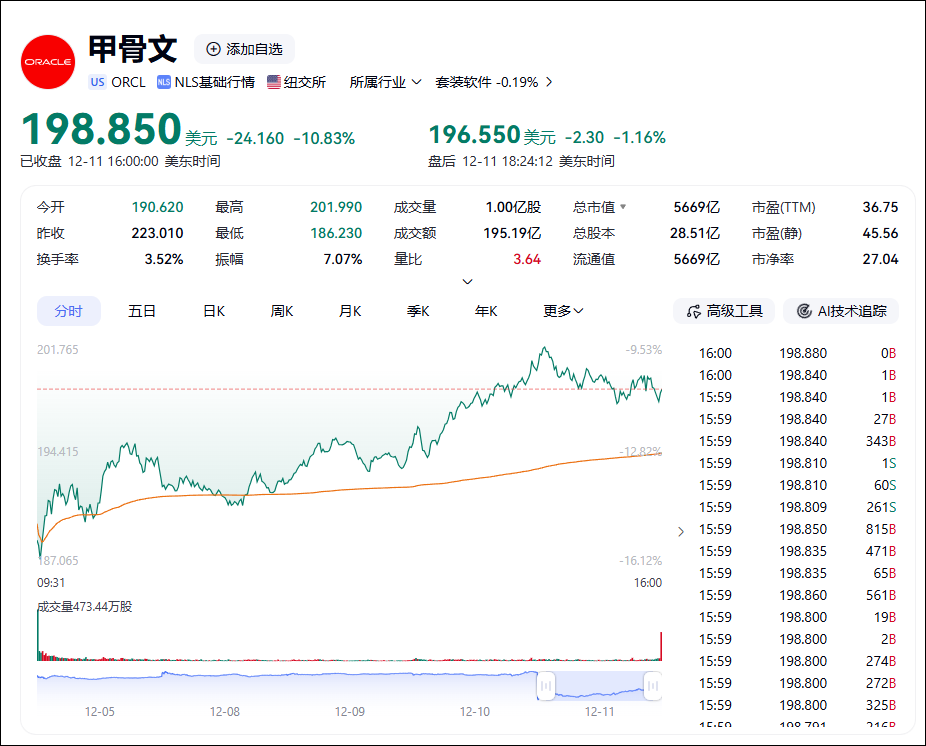Screen dimensions: 926x746
Task: Click the 12-11 date on timeline
Action: [600, 712]
